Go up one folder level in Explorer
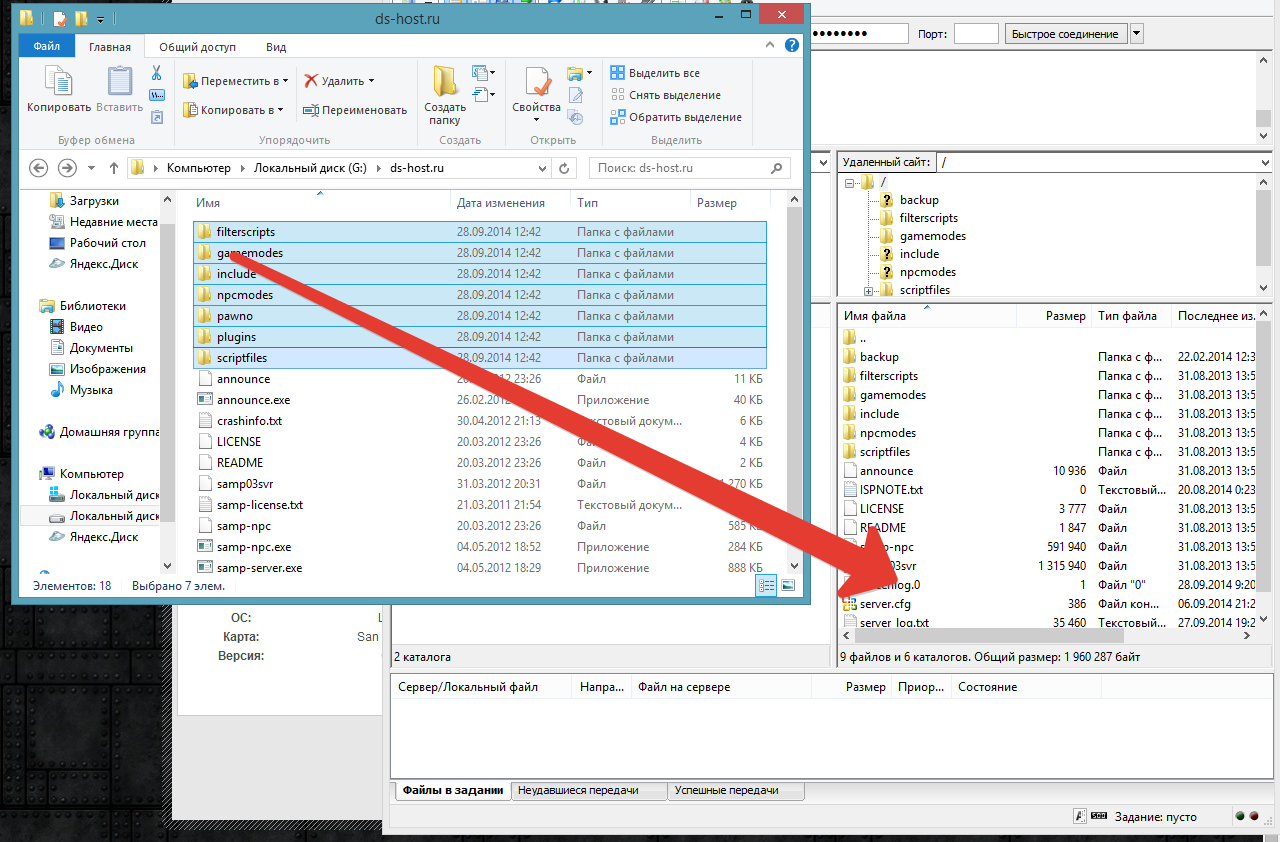Screen dimensions: 1280x842 [113, 168]
